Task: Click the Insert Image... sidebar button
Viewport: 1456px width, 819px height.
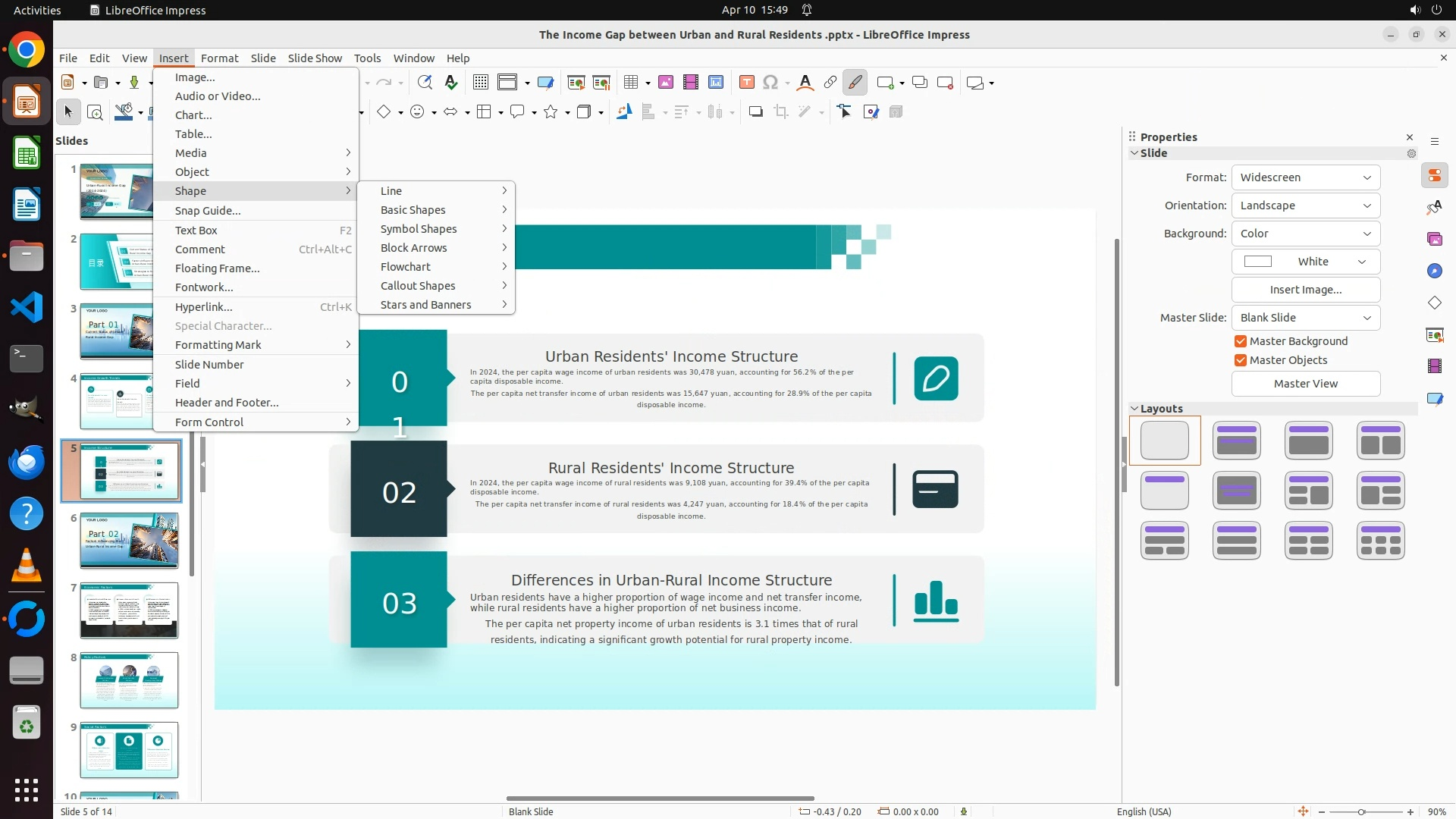Action: (x=1305, y=290)
